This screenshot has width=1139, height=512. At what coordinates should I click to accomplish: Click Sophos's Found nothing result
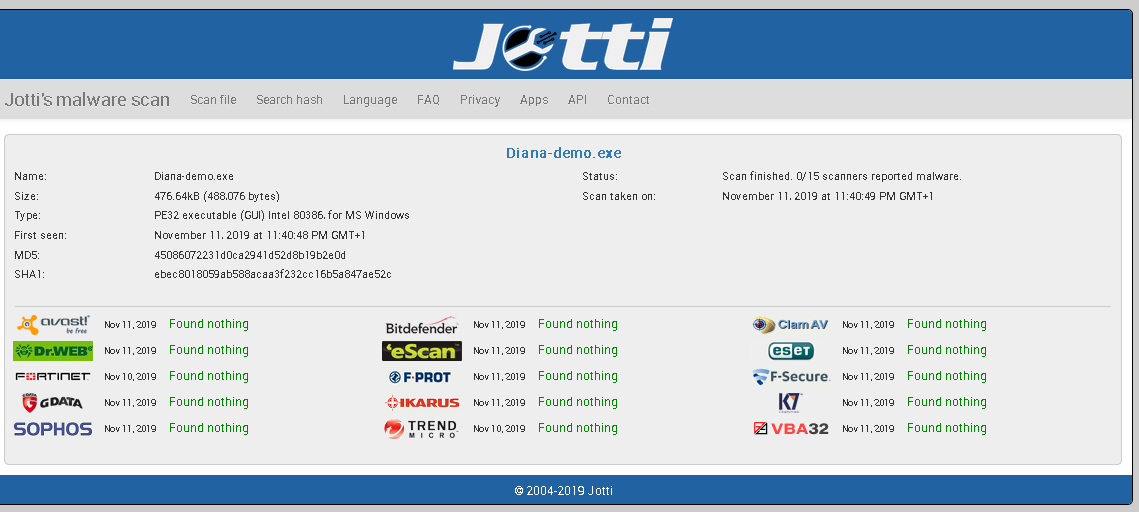[208, 428]
